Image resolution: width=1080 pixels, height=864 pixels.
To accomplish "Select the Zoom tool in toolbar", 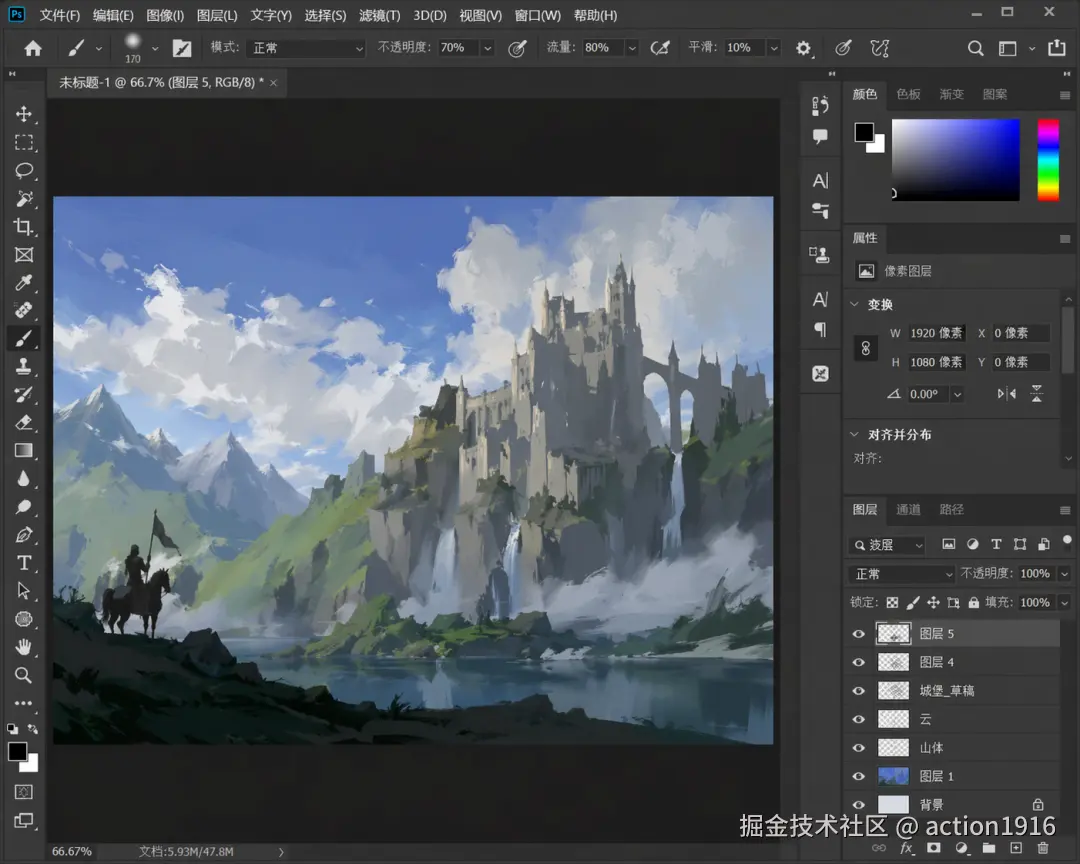I will pyautogui.click(x=24, y=675).
